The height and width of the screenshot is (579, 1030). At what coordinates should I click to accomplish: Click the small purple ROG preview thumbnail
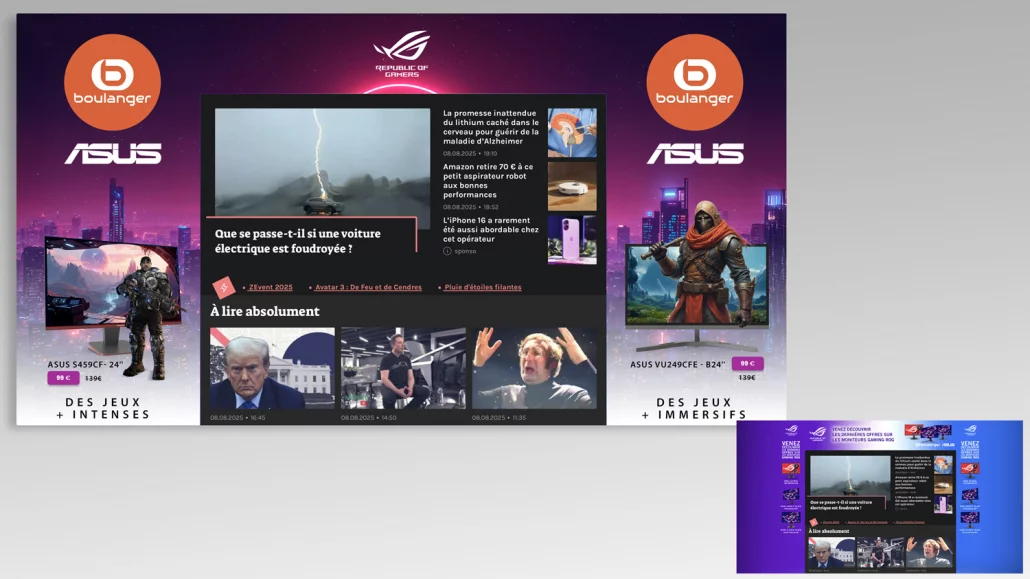(x=879, y=496)
